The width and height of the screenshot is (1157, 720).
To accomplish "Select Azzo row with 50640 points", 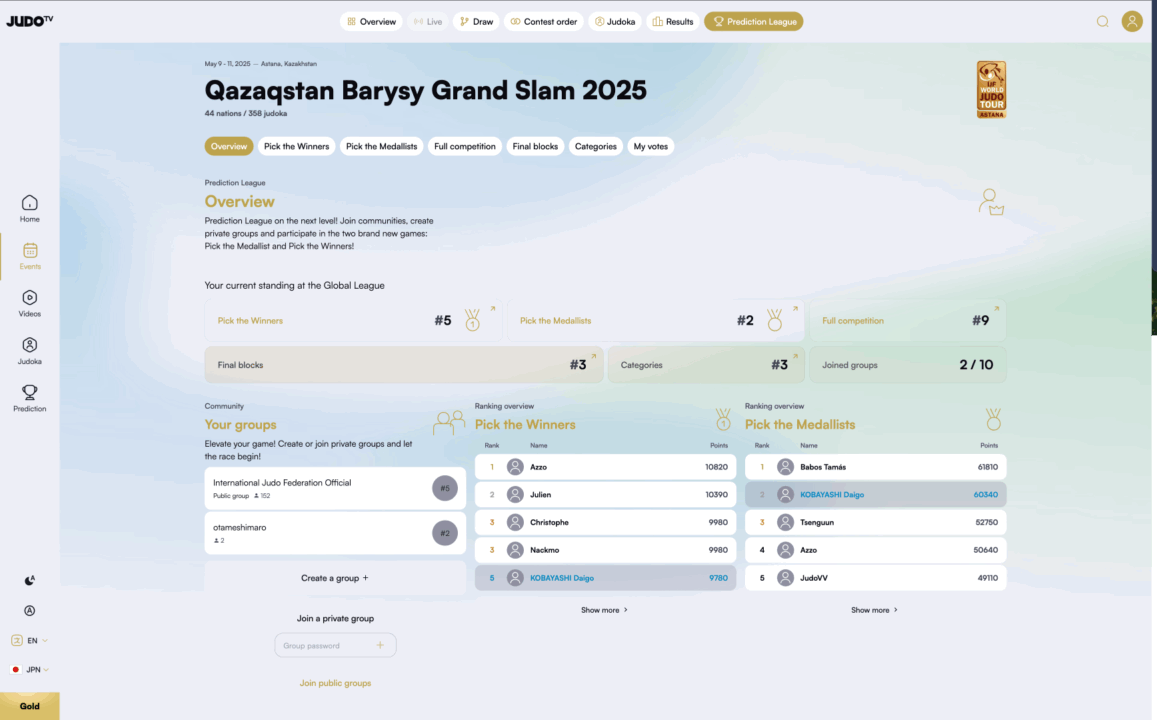I will click(875, 550).
